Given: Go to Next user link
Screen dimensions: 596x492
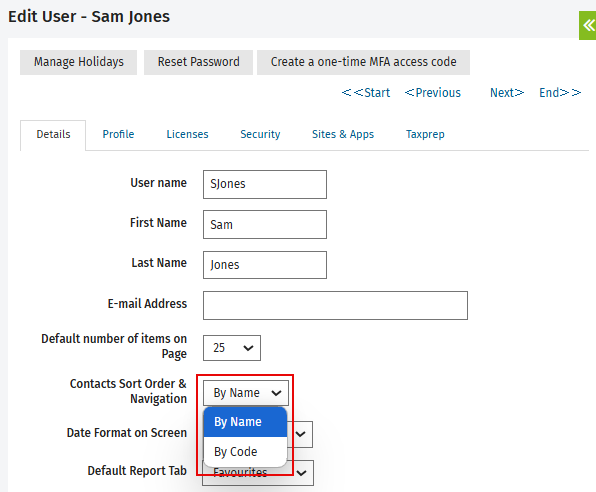Looking at the screenshot, I should [507, 92].
